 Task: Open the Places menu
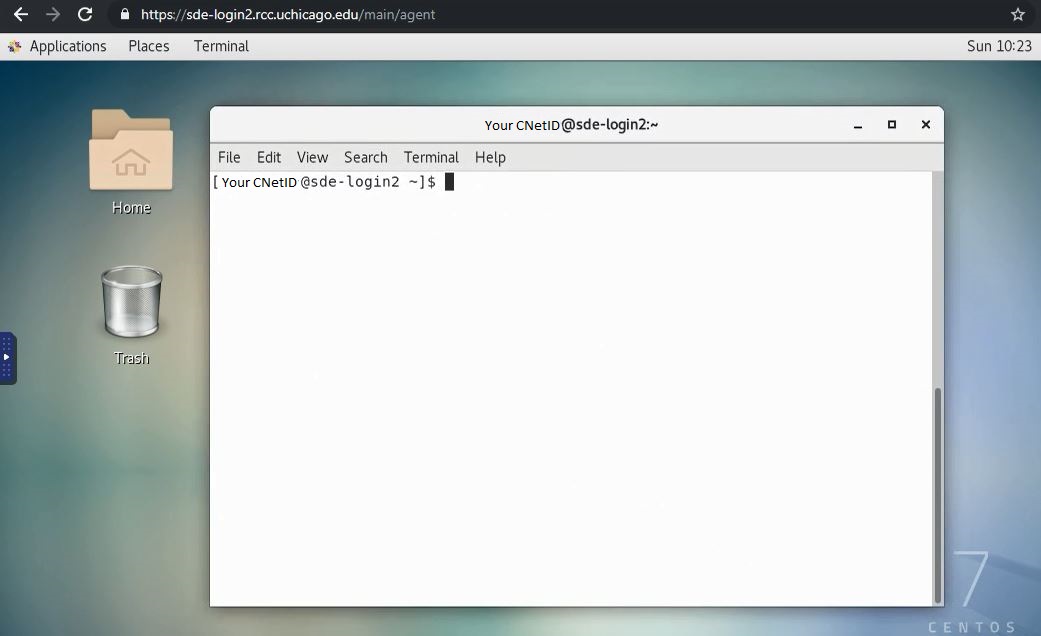pyautogui.click(x=149, y=46)
